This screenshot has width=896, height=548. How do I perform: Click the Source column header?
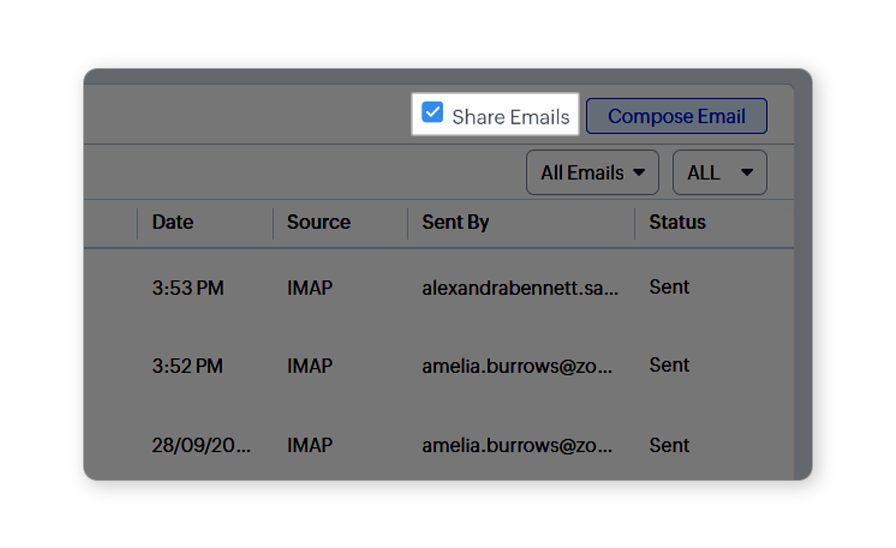click(318, 222)
